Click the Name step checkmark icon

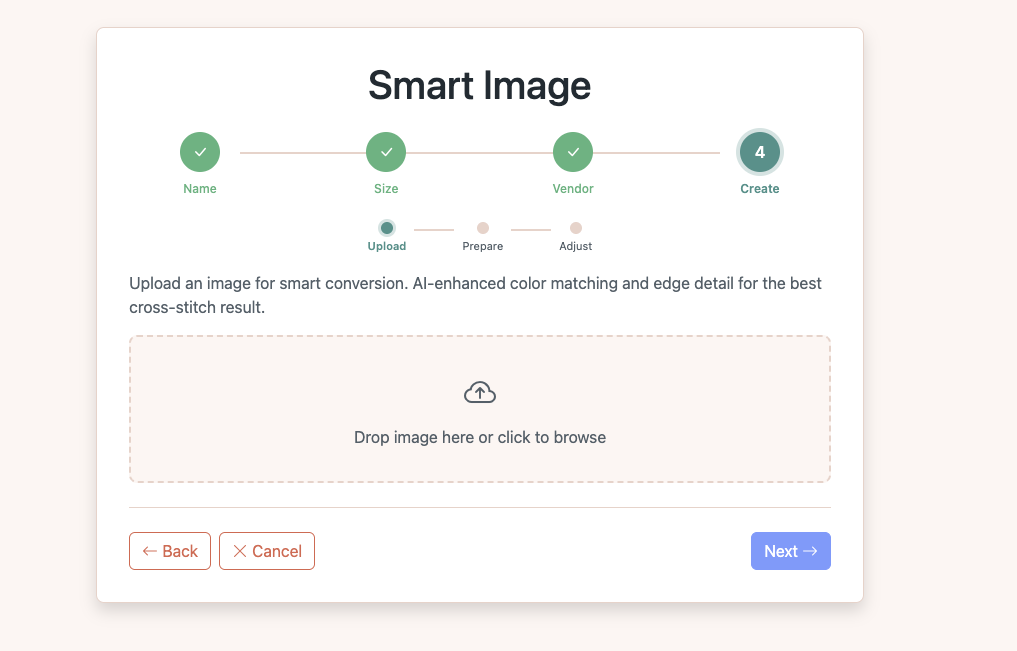point(199,151)
